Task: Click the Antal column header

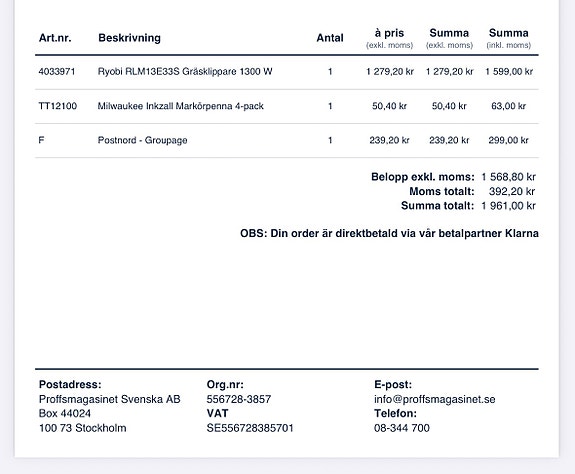Action: point(330,38)
